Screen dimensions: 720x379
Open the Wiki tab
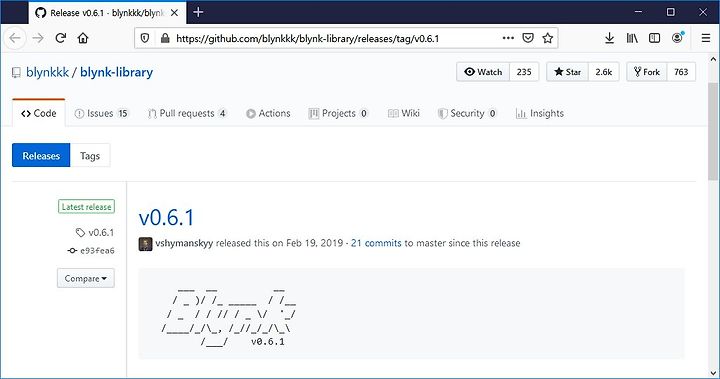coord(404,113)
